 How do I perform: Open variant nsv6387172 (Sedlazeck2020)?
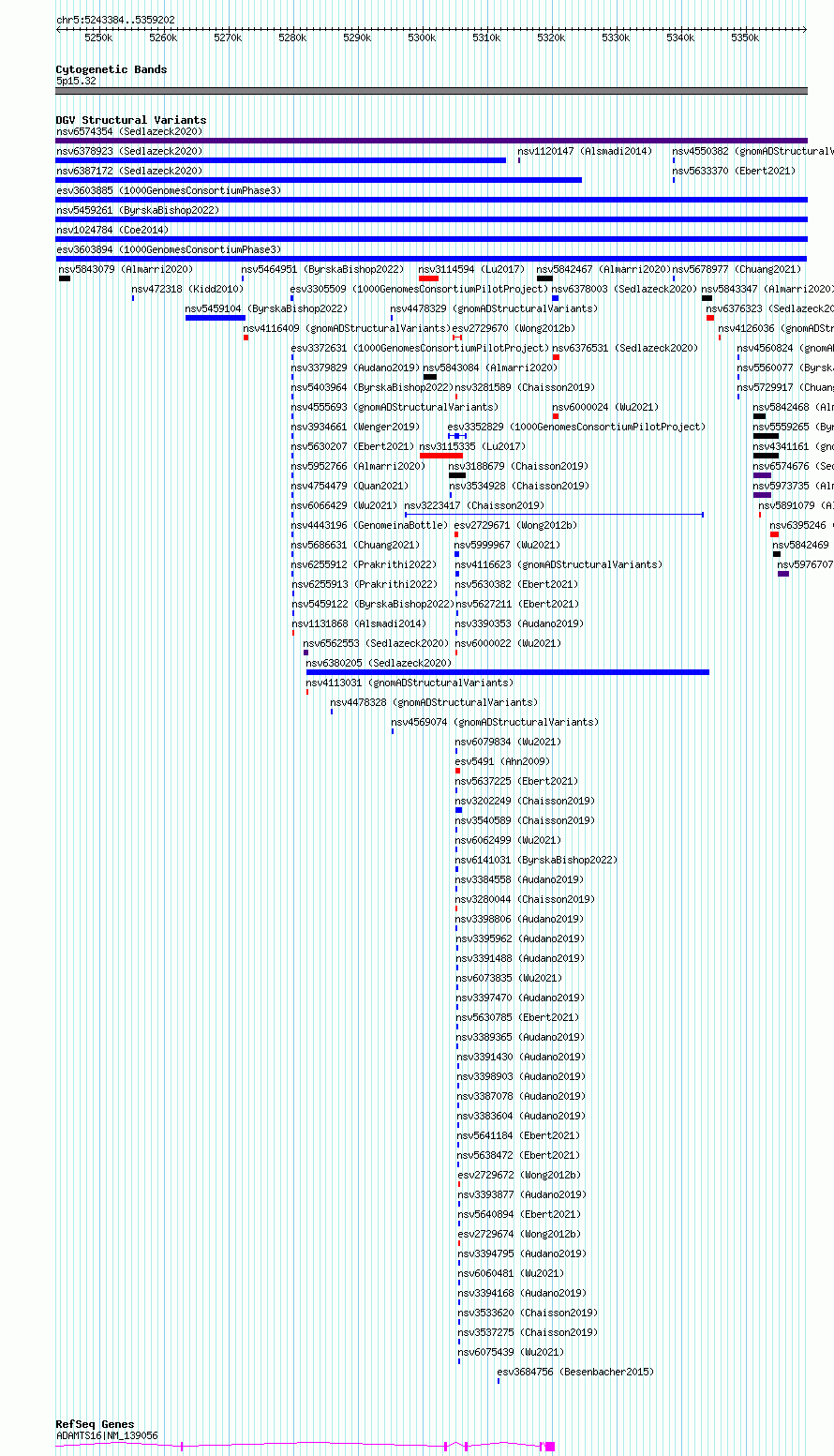click(x=129, y=171)
